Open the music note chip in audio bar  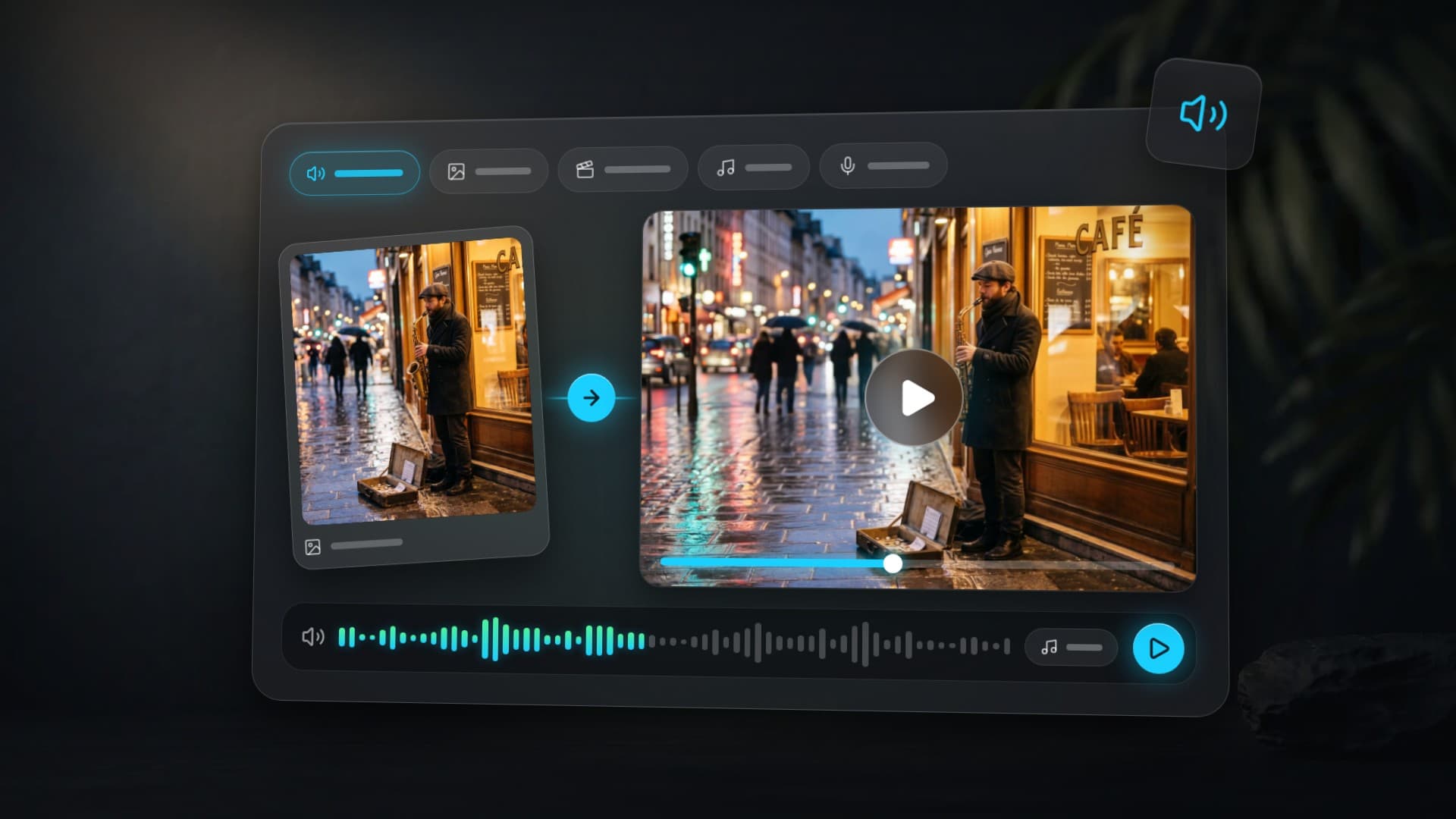coord(1071,647)
